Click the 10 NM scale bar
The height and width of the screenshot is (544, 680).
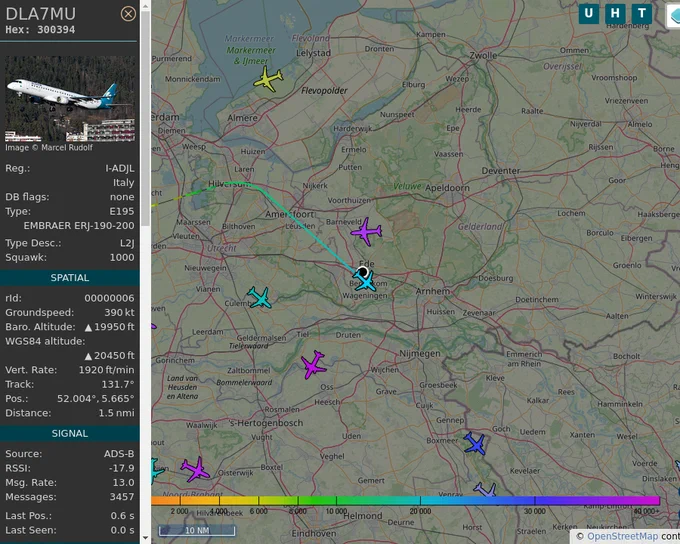tap(197, 531)
